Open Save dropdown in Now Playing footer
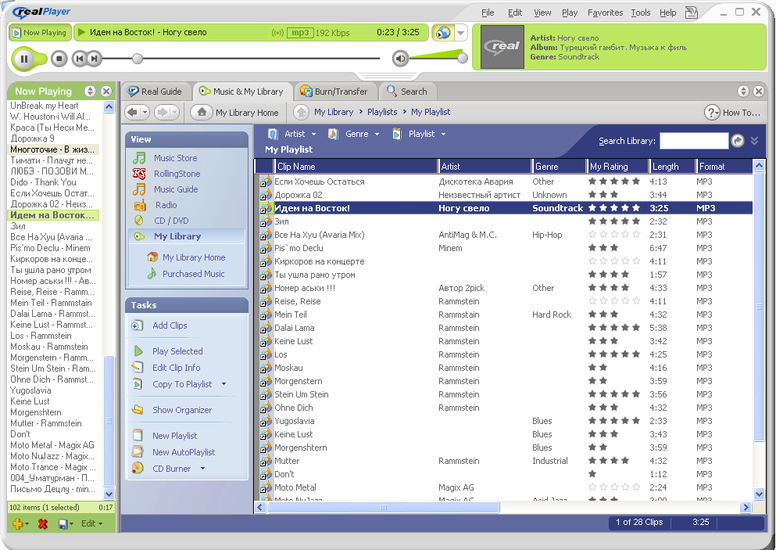 pyautogui.click(x=66, y=523)
